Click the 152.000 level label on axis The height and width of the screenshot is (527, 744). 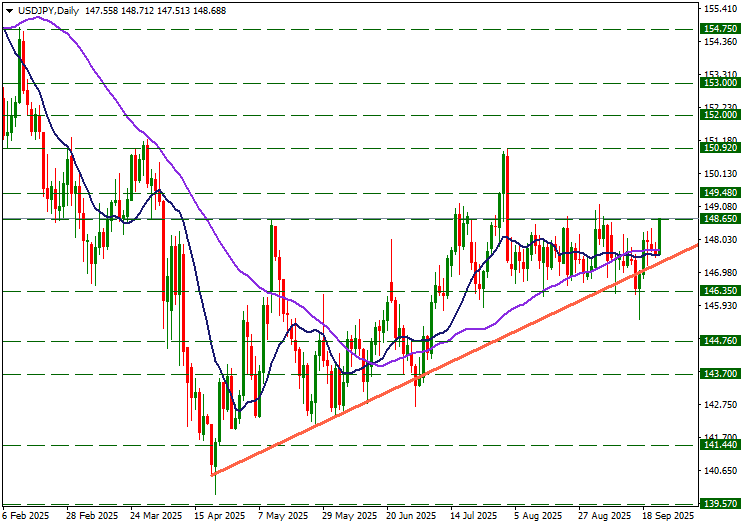coord(720,115)
